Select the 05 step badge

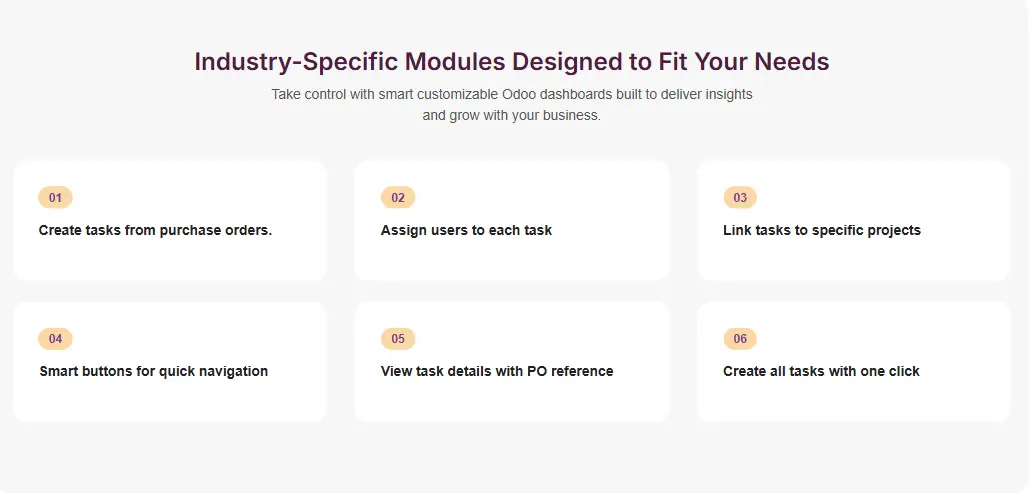pos(398,339)
